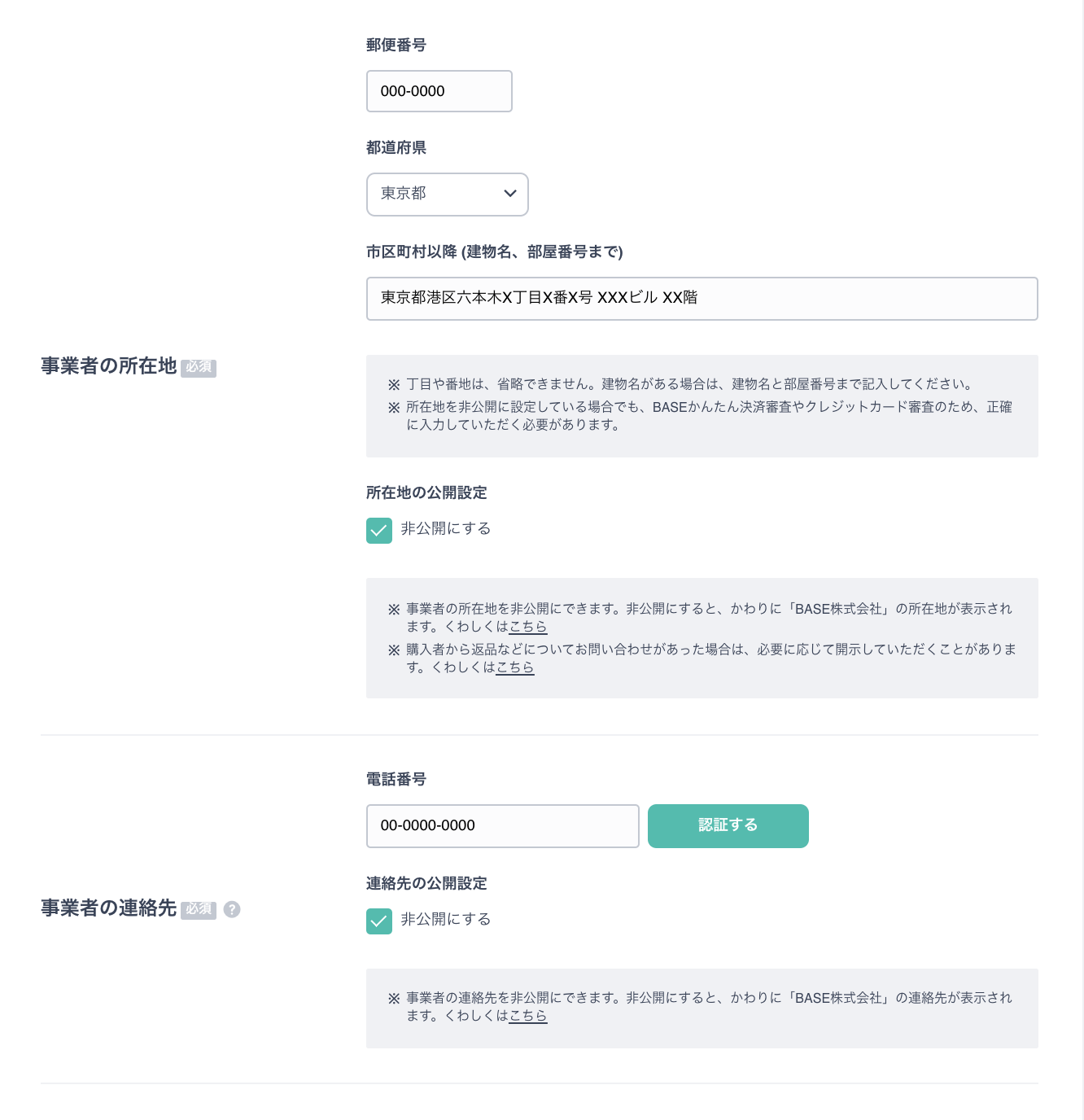Click the 必須 badge next to 事業者の連絡先

199,909
